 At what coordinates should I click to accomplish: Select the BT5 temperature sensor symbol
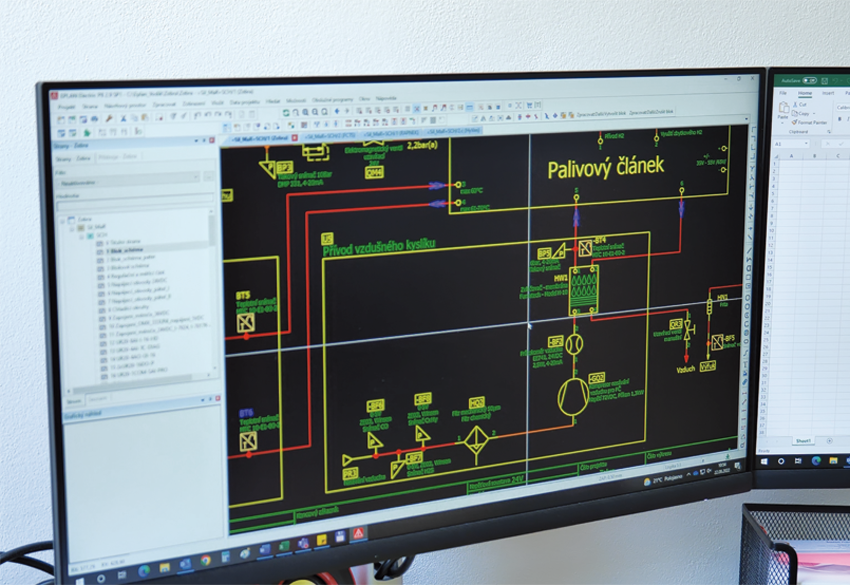246,323
